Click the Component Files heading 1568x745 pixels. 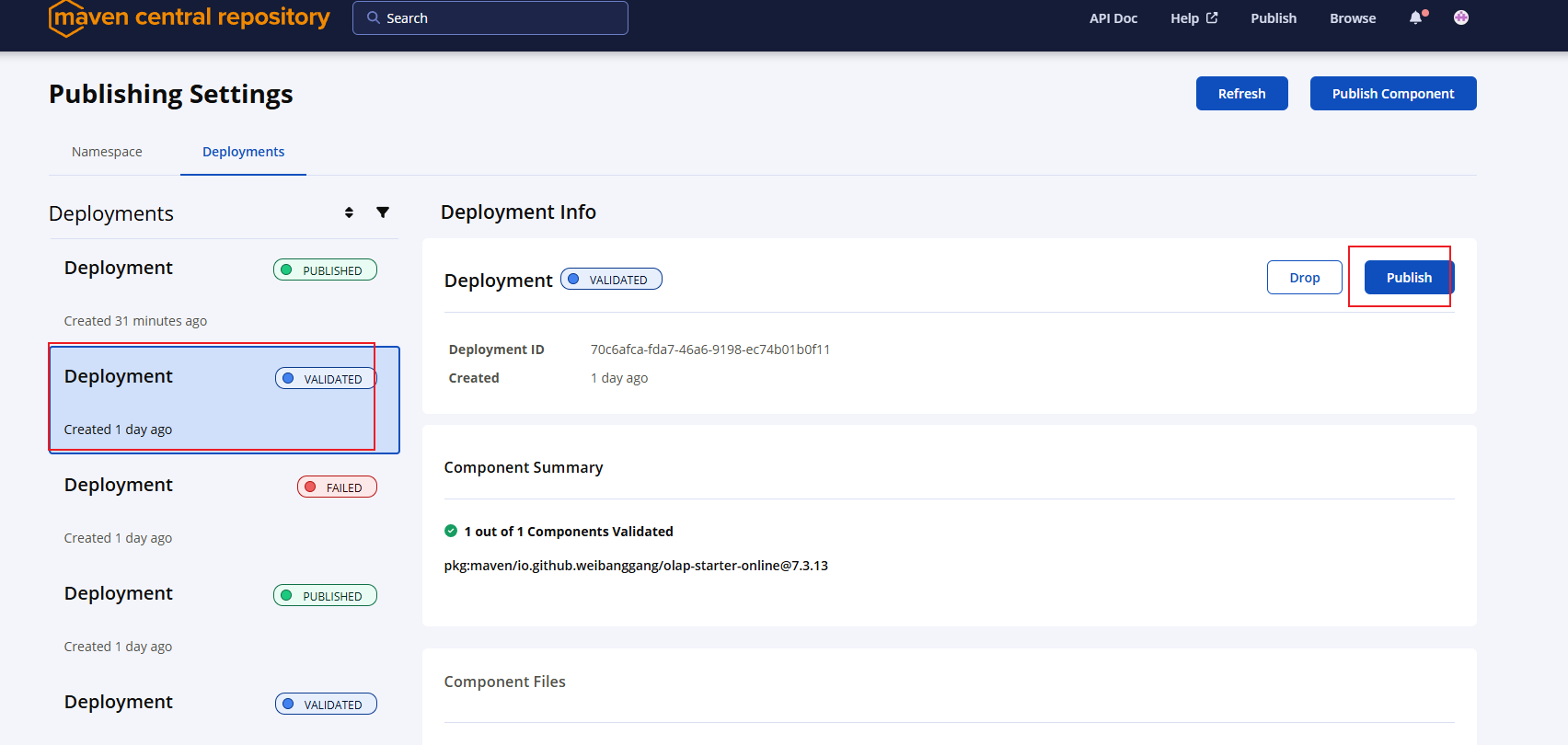coord(504,682)
